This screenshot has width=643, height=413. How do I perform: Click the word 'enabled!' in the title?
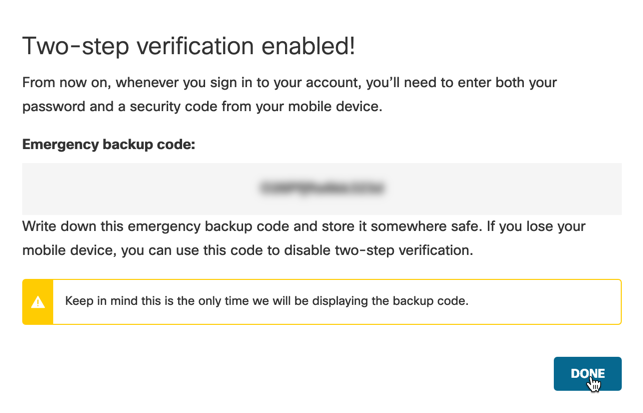click(x=308, y=46)
